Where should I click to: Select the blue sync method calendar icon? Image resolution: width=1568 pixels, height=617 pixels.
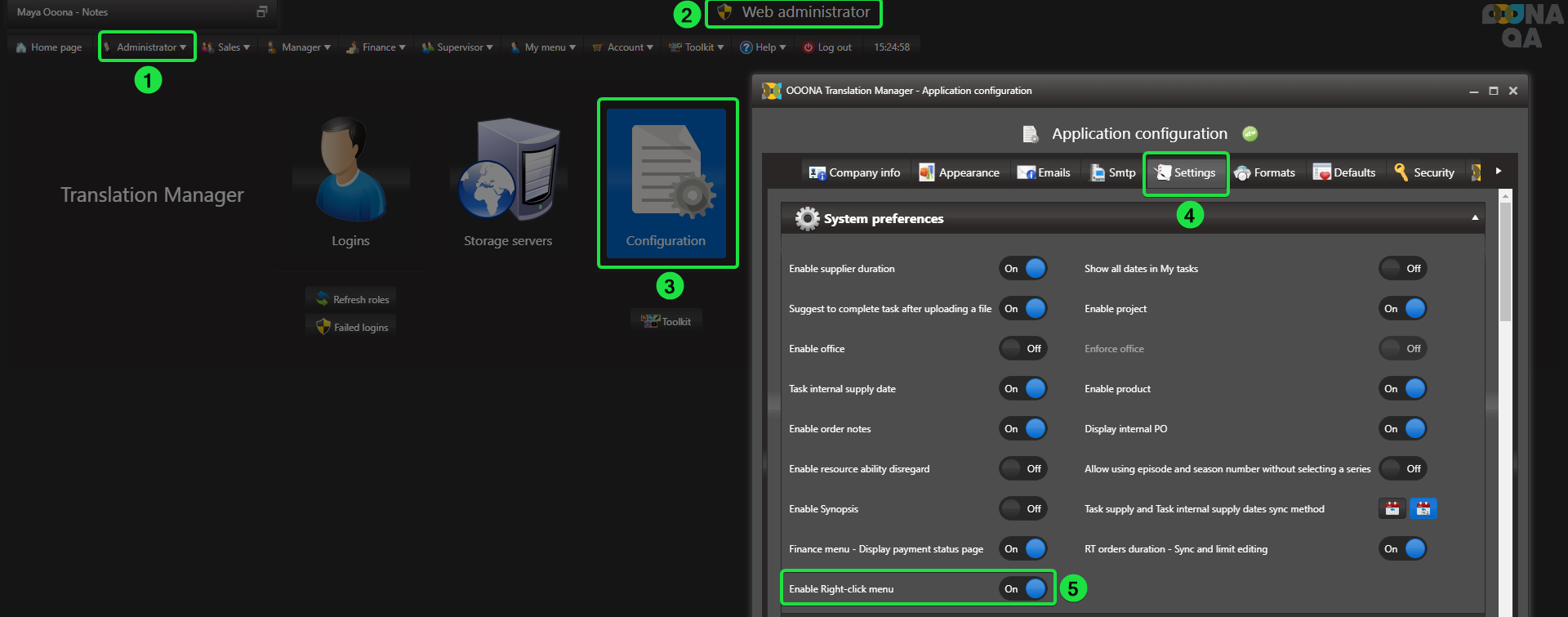click(x=1423, y=508)
